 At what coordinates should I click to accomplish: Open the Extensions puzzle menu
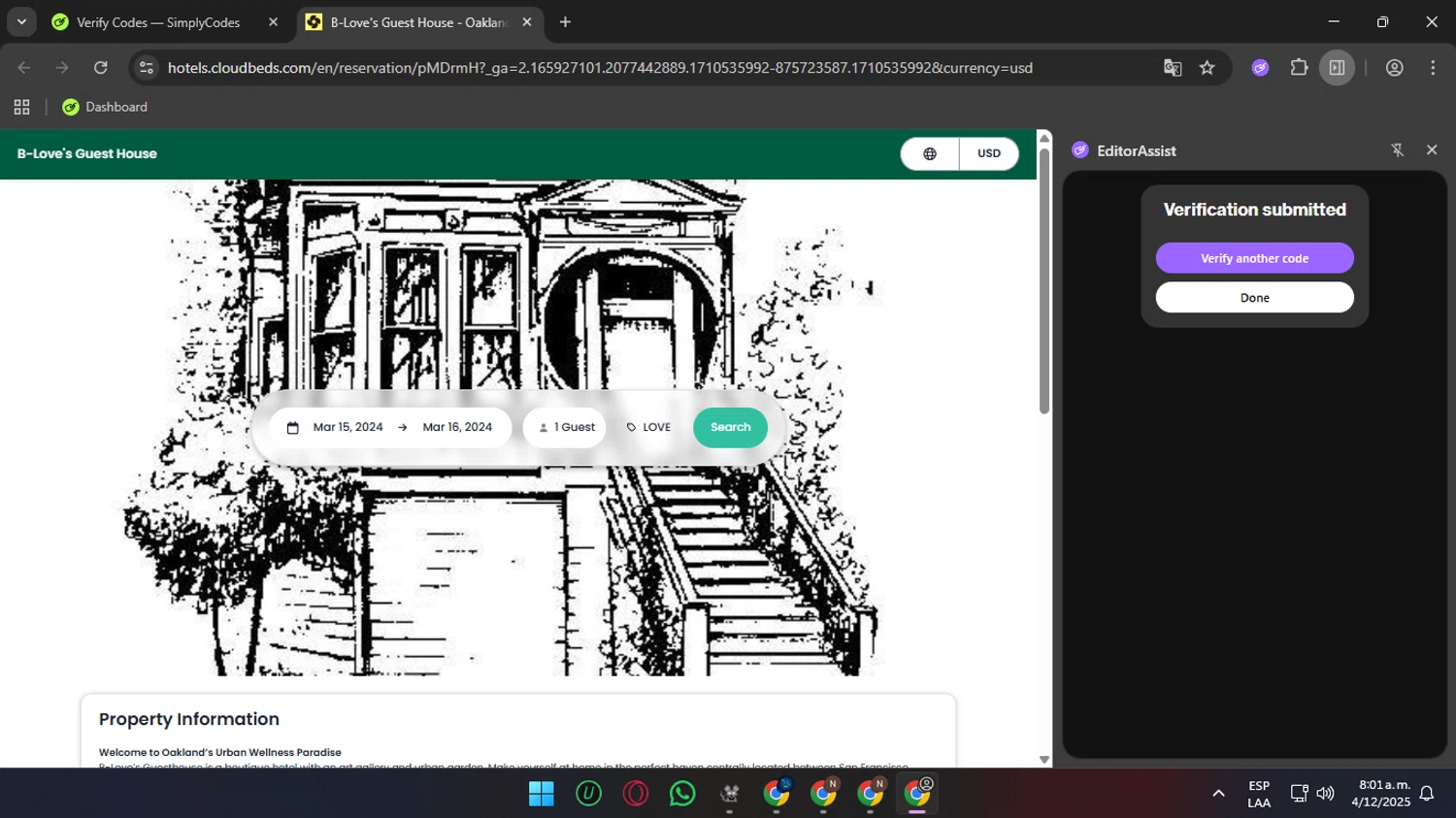[1299, 68]
